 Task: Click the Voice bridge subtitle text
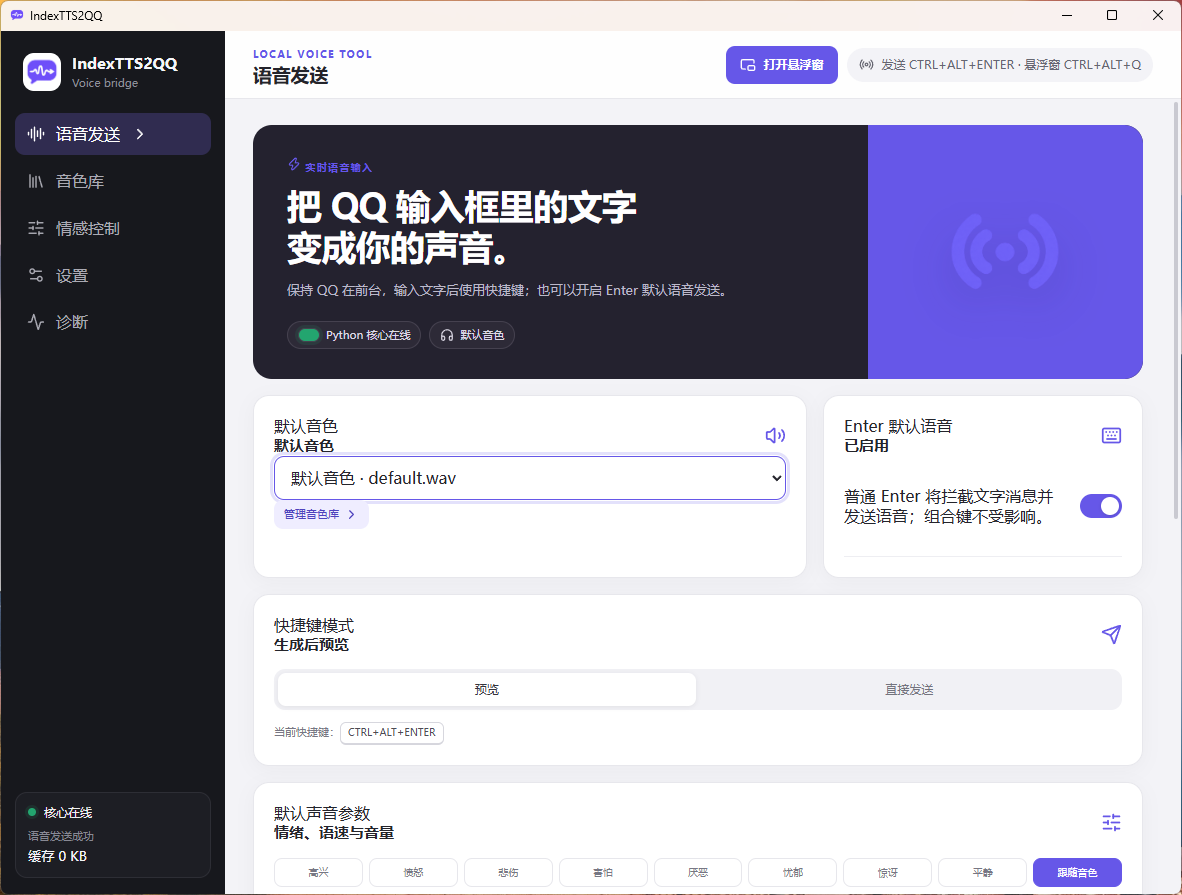[105, 83]
